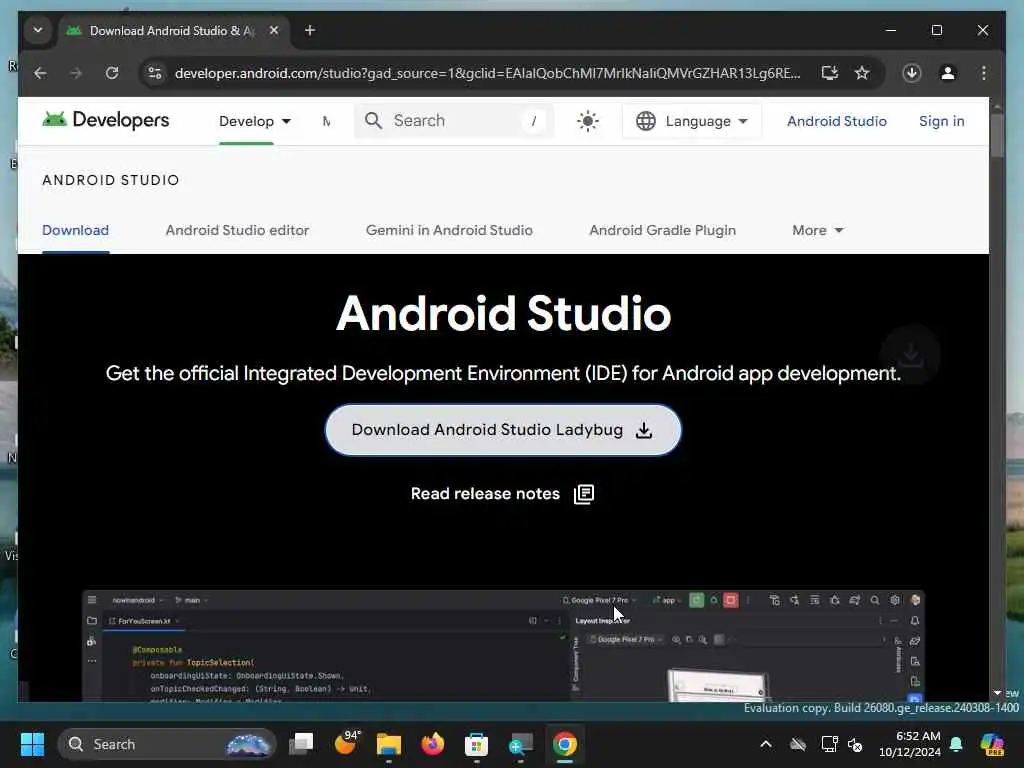Reload the Android Studio page
Viewport: 1024px width, 768px height.
(x=112, y=73)
